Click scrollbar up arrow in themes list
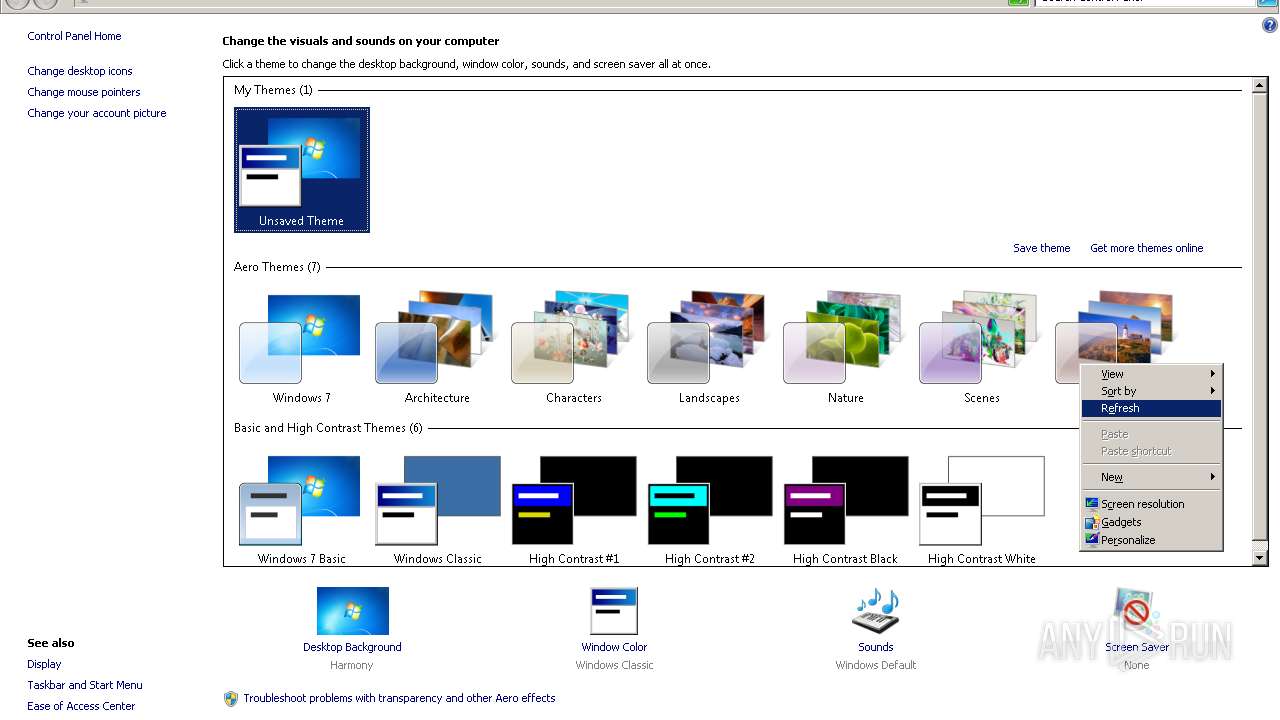 pos(1260,85)
